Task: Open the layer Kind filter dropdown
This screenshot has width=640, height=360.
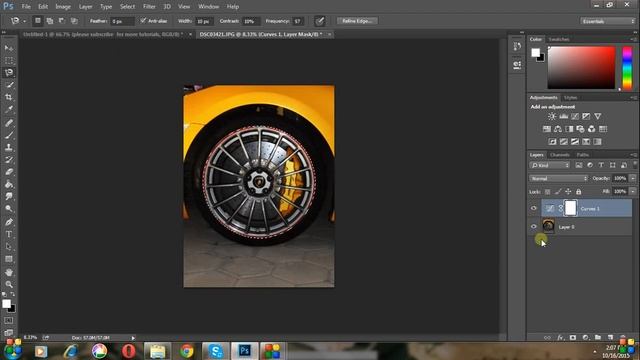Action: point(550,165)
